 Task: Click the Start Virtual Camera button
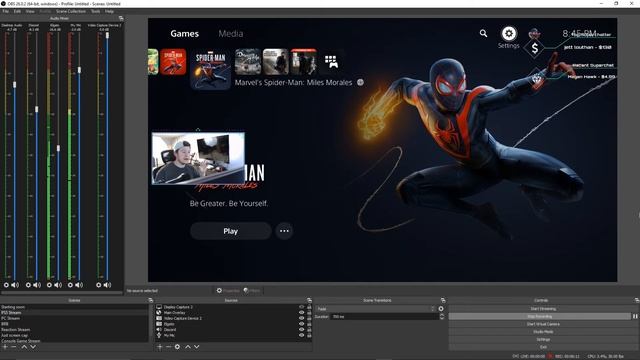click(x=543, y=324)
